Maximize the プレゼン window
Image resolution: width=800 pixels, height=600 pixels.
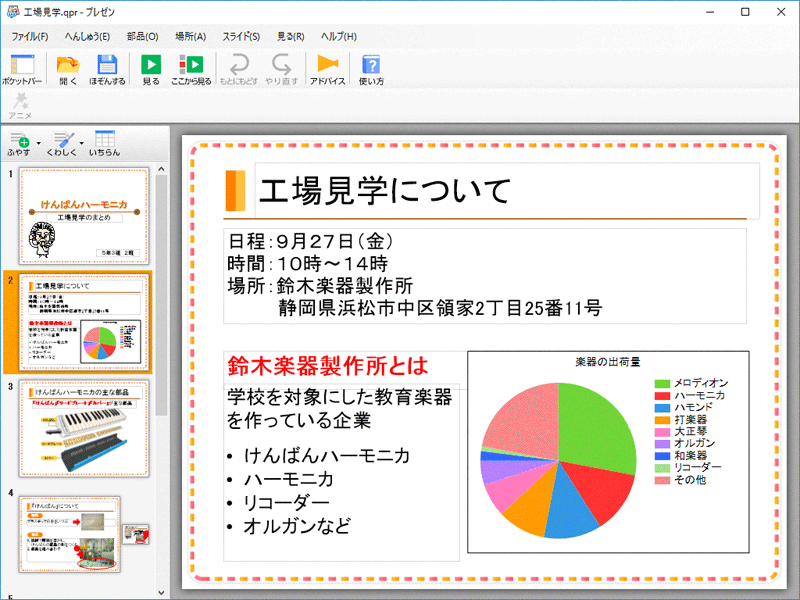click(745, 12)
